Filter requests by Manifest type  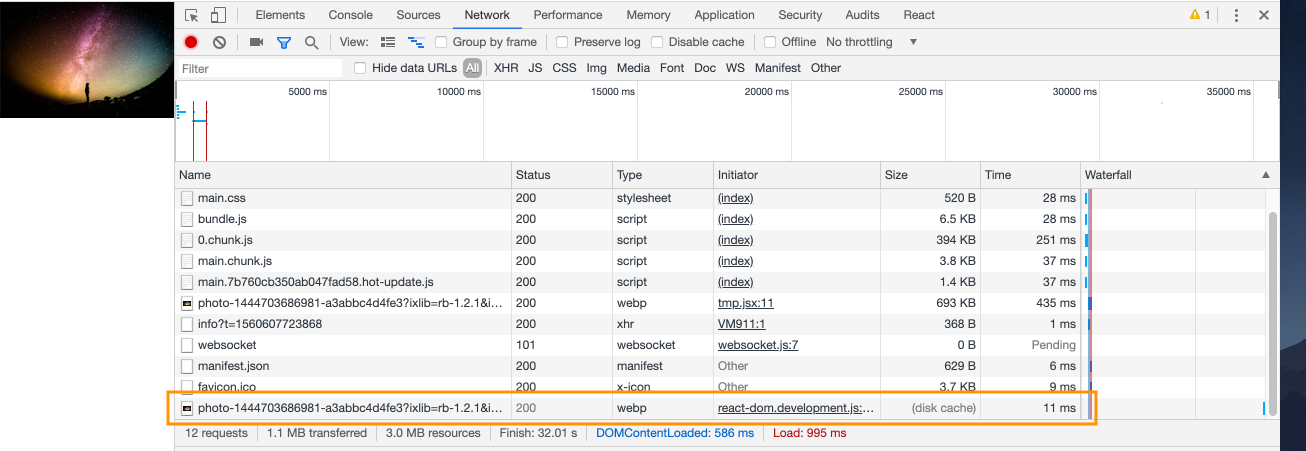coord(778,68)
